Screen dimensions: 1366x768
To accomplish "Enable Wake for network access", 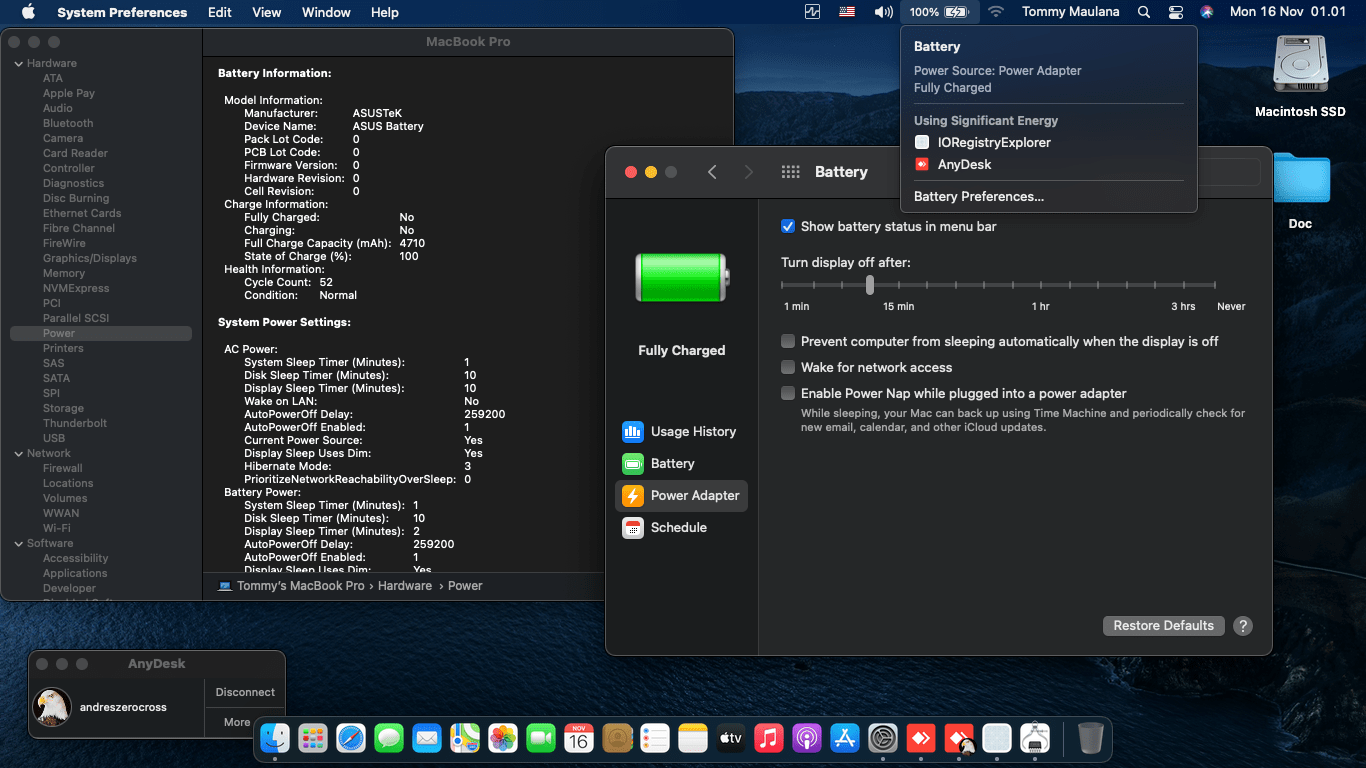I will tap(788, 368).
